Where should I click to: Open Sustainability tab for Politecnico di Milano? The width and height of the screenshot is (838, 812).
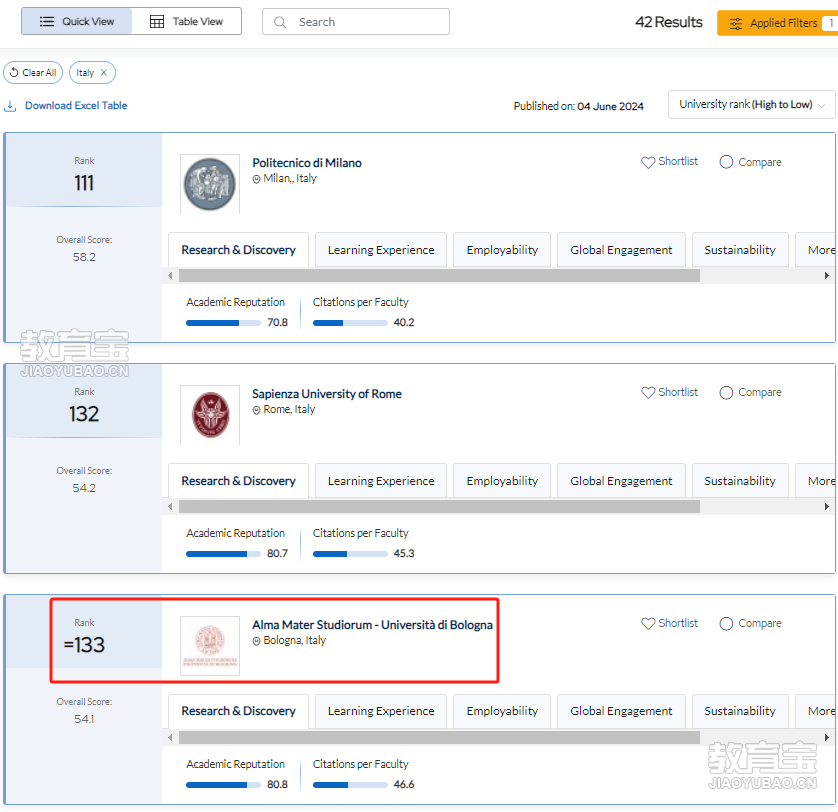pyautogui.click(x=740, y=250)
